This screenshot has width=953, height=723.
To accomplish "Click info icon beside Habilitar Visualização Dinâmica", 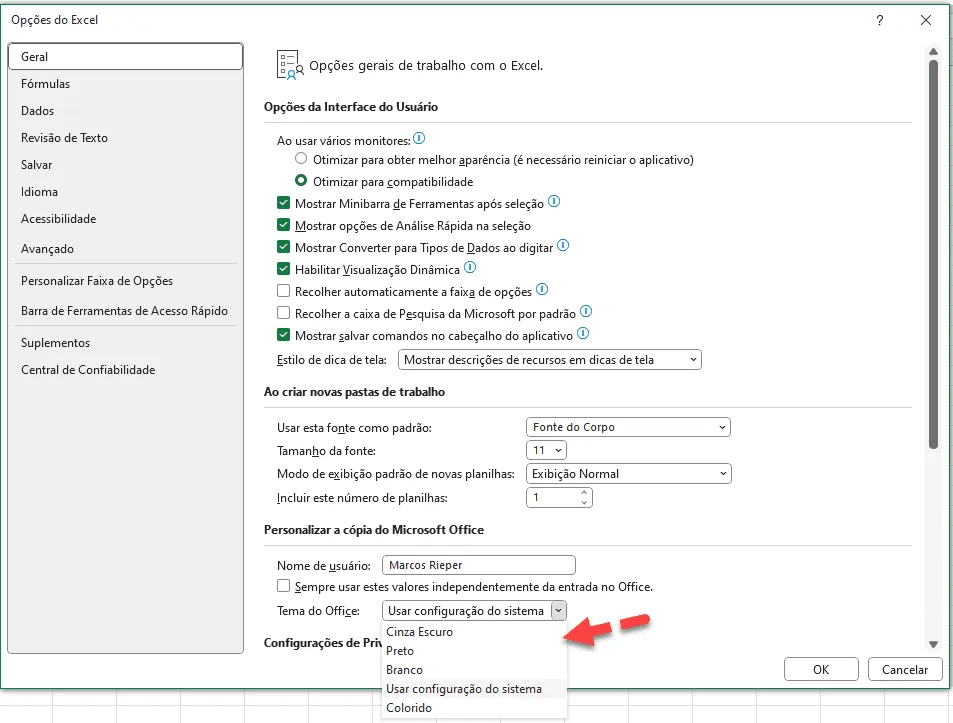I will pyautogui.click(x=470, y=267).
